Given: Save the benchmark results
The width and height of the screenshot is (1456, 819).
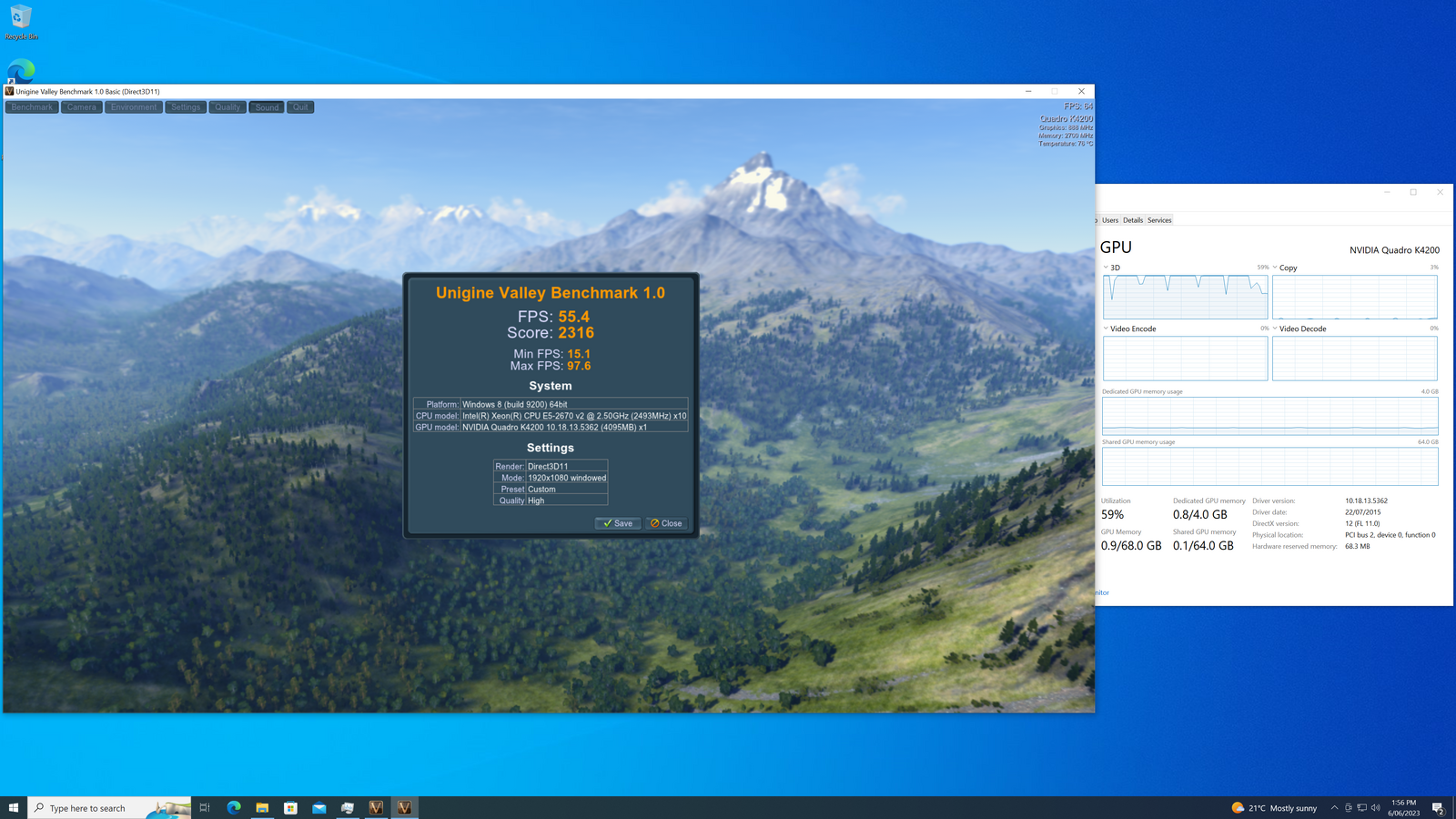Looking at the screenshot, I should click(618, 523).
